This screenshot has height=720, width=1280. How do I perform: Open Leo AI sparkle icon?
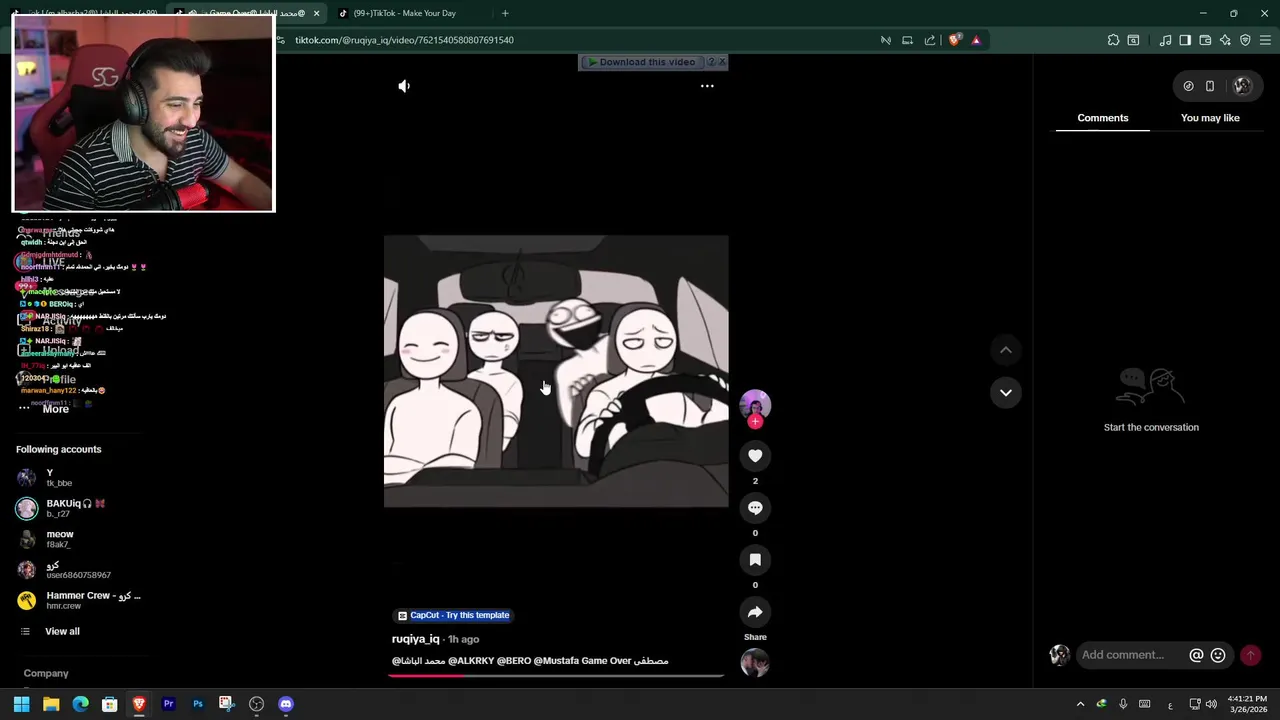(1225, 40)
